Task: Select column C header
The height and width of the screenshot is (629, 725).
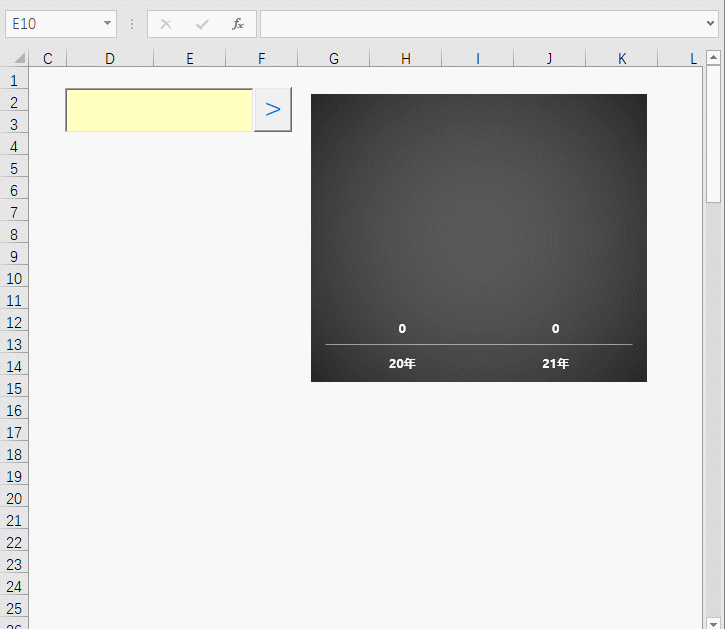Action: pos(48,59)
